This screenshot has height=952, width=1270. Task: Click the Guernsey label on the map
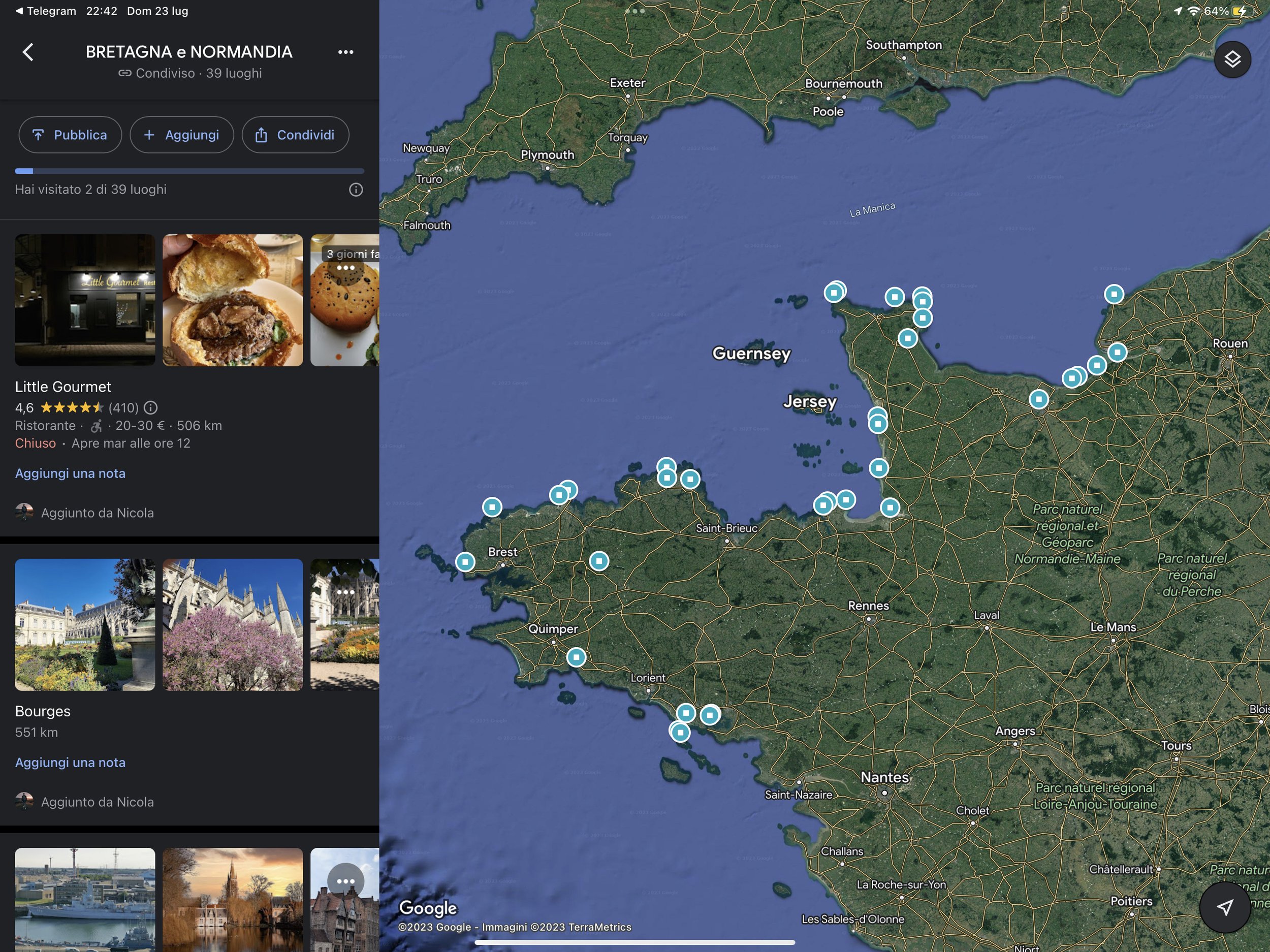point(751,353)
